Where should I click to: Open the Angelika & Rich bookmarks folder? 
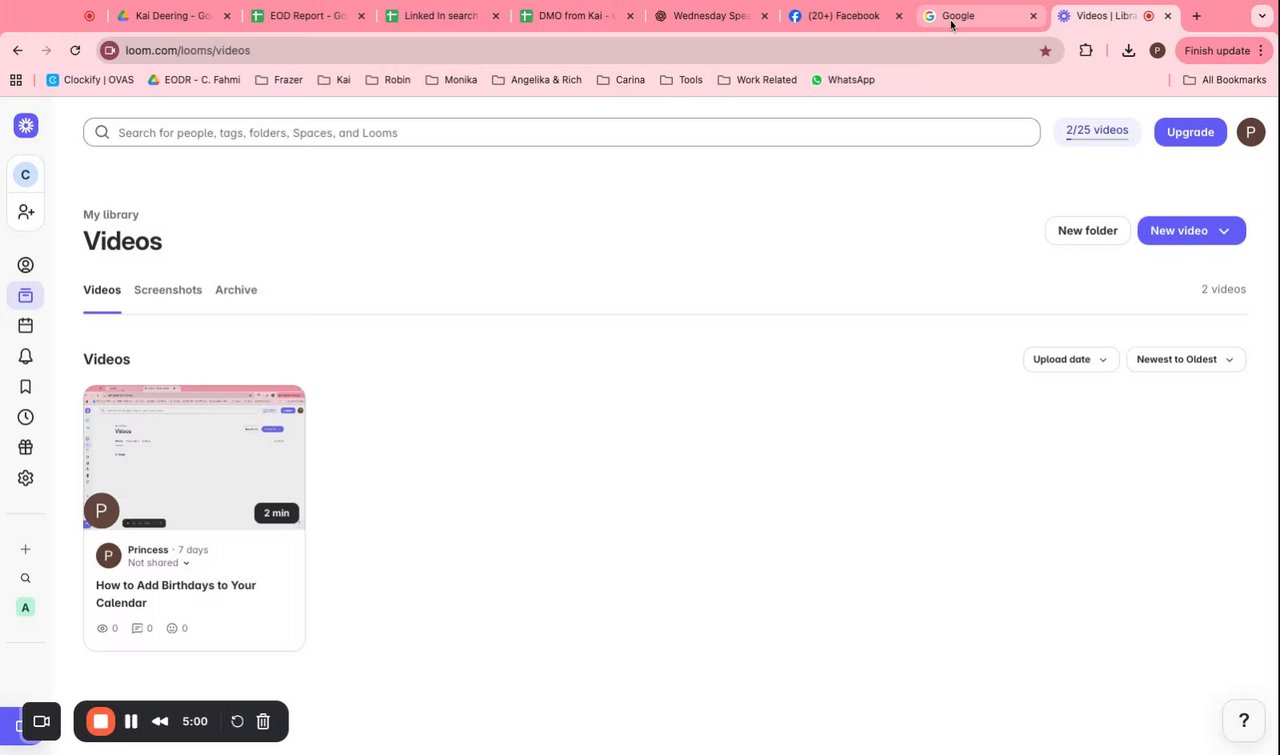pyautogui.click(x=537, y=80)
